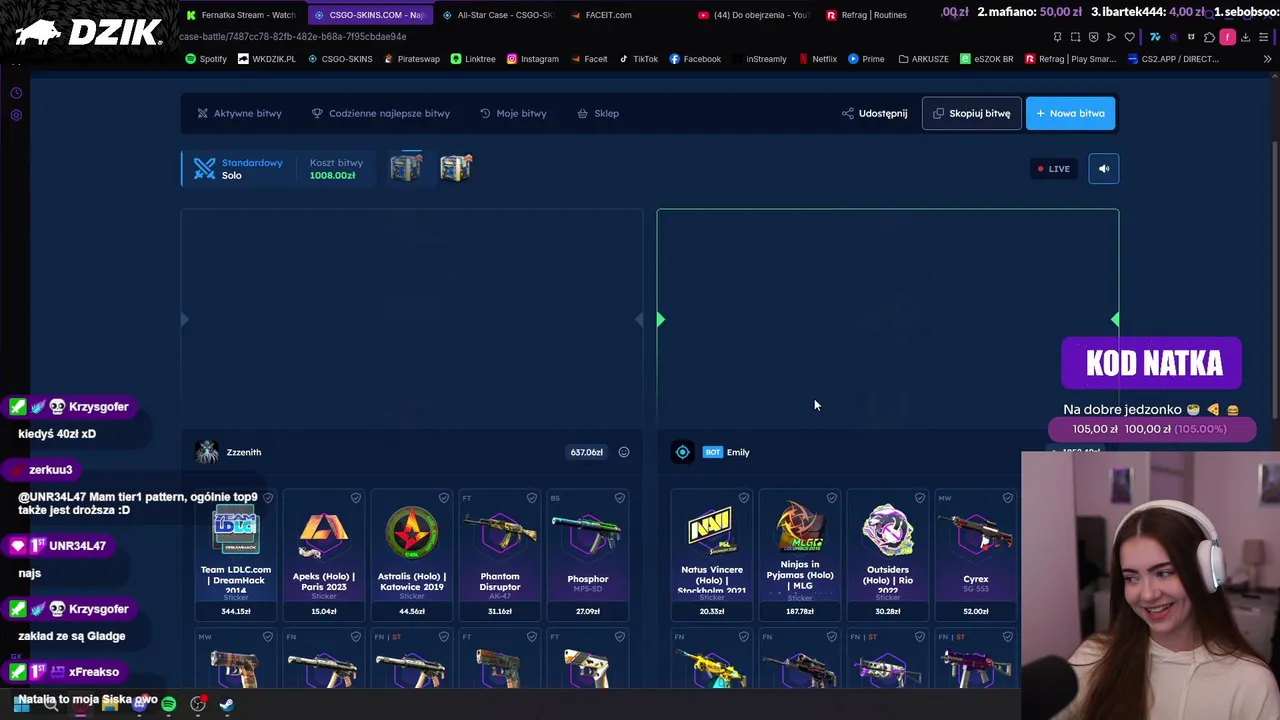Open OBS Studio from the Windows taskbar
The image size is (1280, 720).
tap(198, 705)
